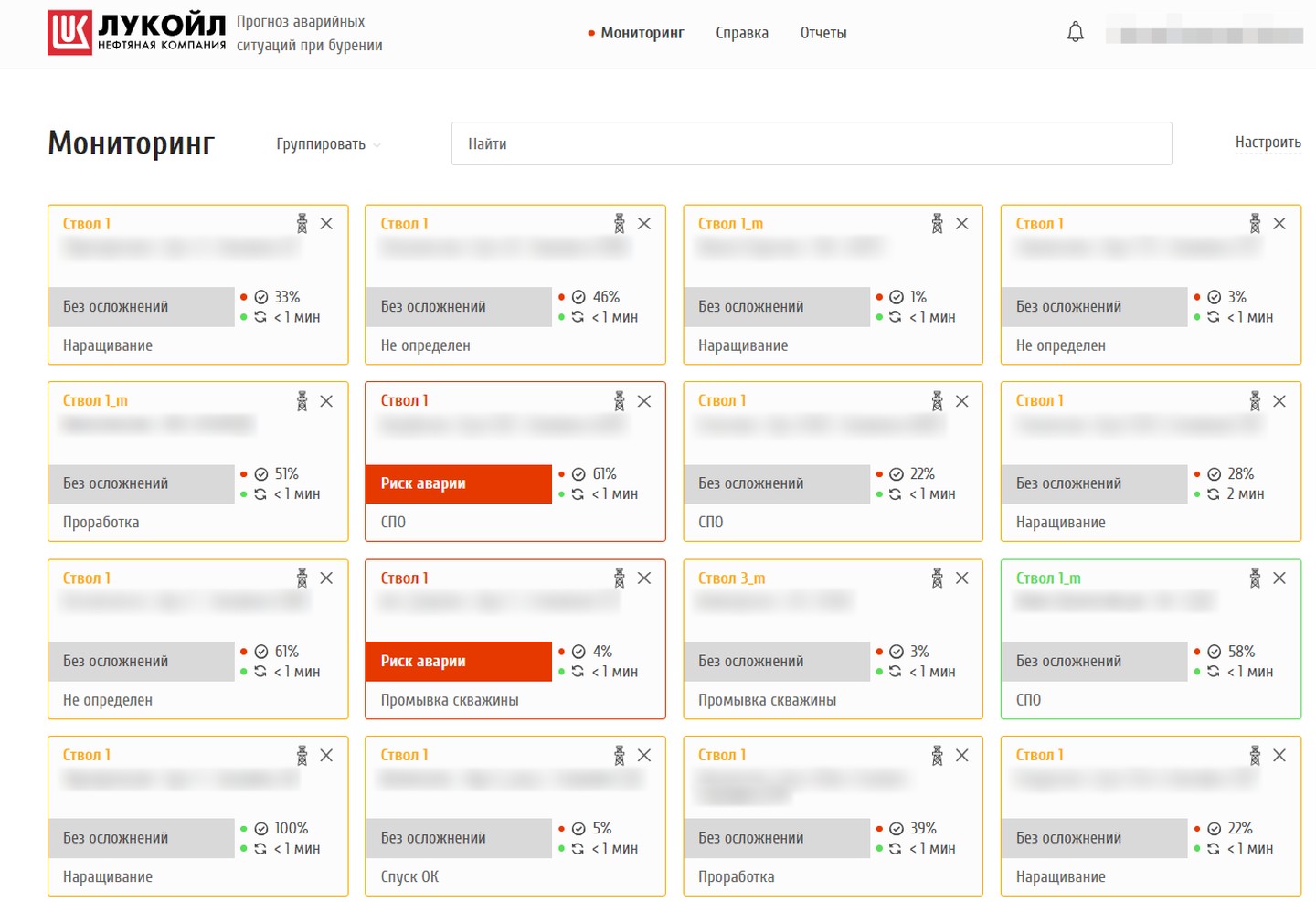The height and width of the screenshot is (902, 1316).
Task: Click rig icon on the 100% card
Action: coord(302,756)
